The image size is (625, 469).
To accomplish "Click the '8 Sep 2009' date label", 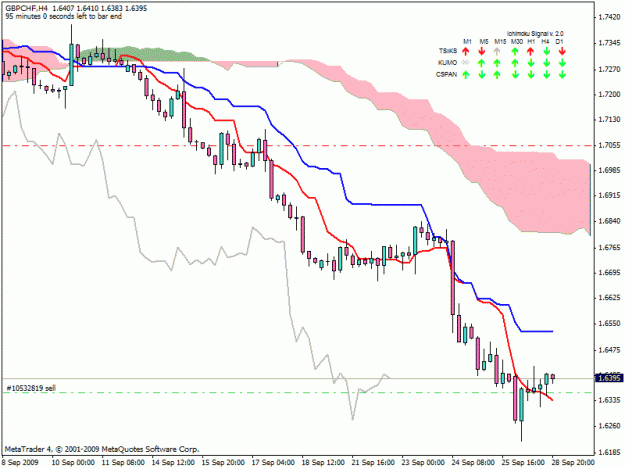I will point(21,462).
